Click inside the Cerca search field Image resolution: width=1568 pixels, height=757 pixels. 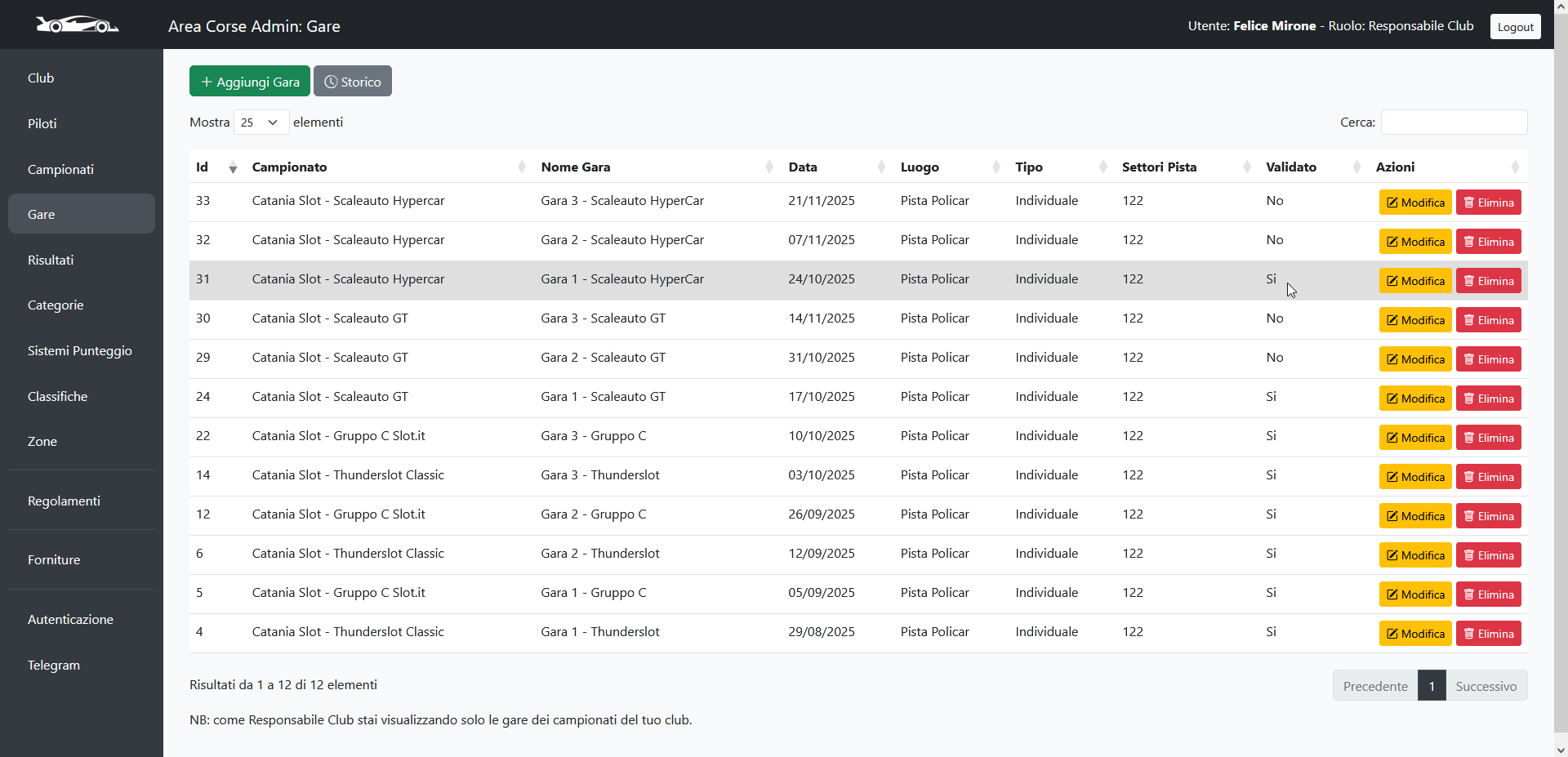click(1454, 122)
